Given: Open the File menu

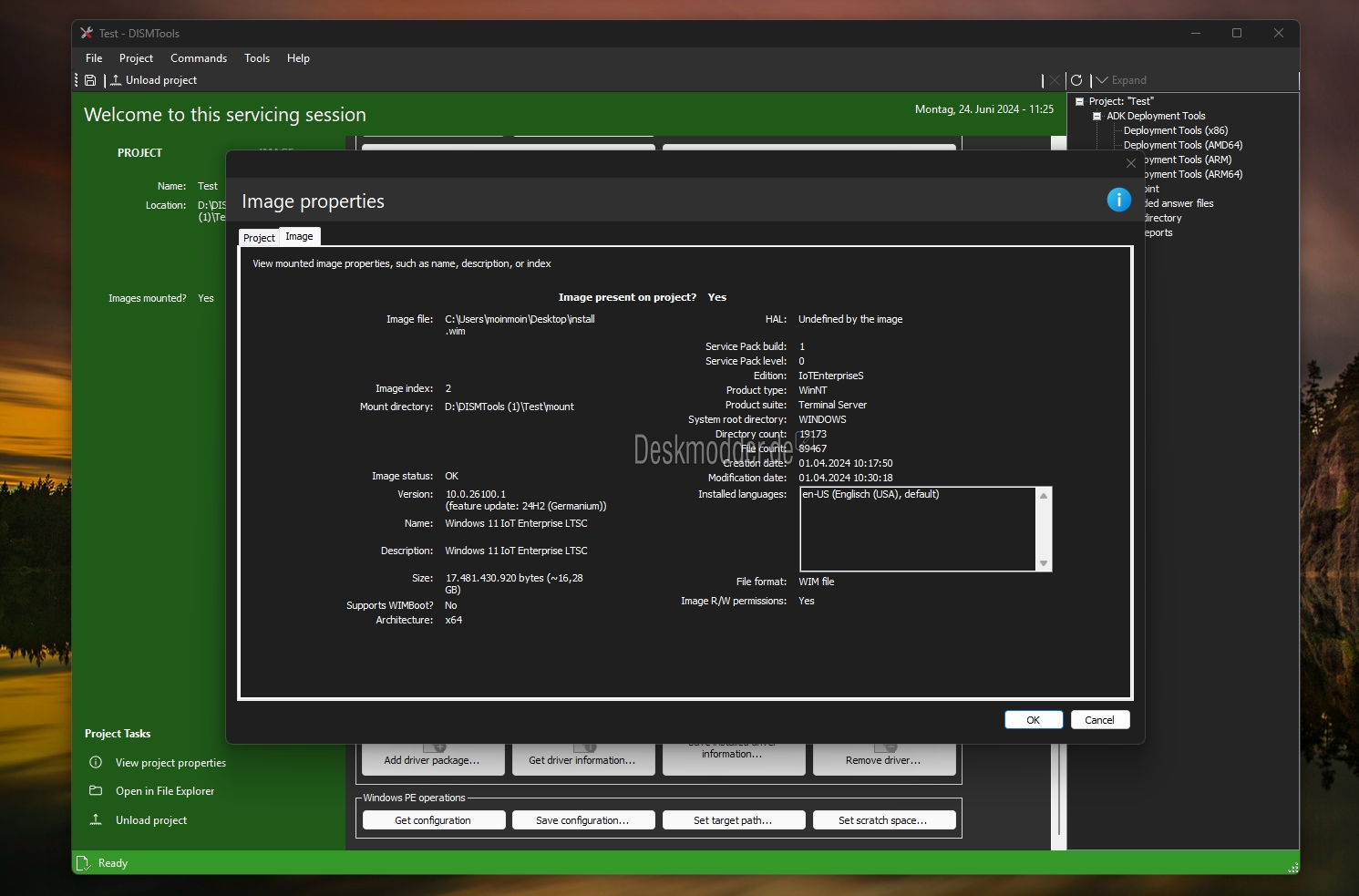Looking at the screenshot, I should click(94, 57).
